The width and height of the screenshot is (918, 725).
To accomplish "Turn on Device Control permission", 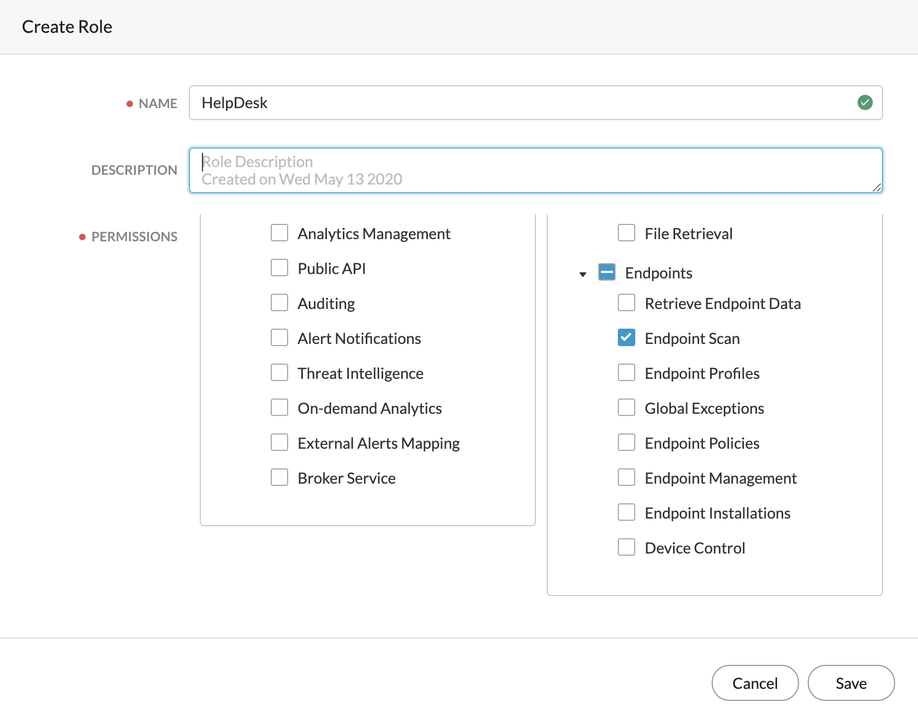I will coord(626,548).
